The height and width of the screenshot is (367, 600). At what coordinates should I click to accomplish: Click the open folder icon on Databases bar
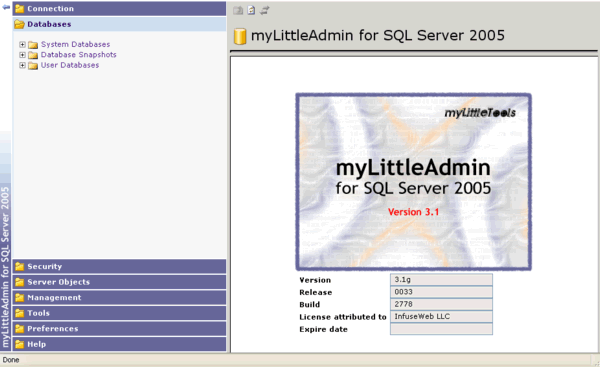tap(20, 24)
